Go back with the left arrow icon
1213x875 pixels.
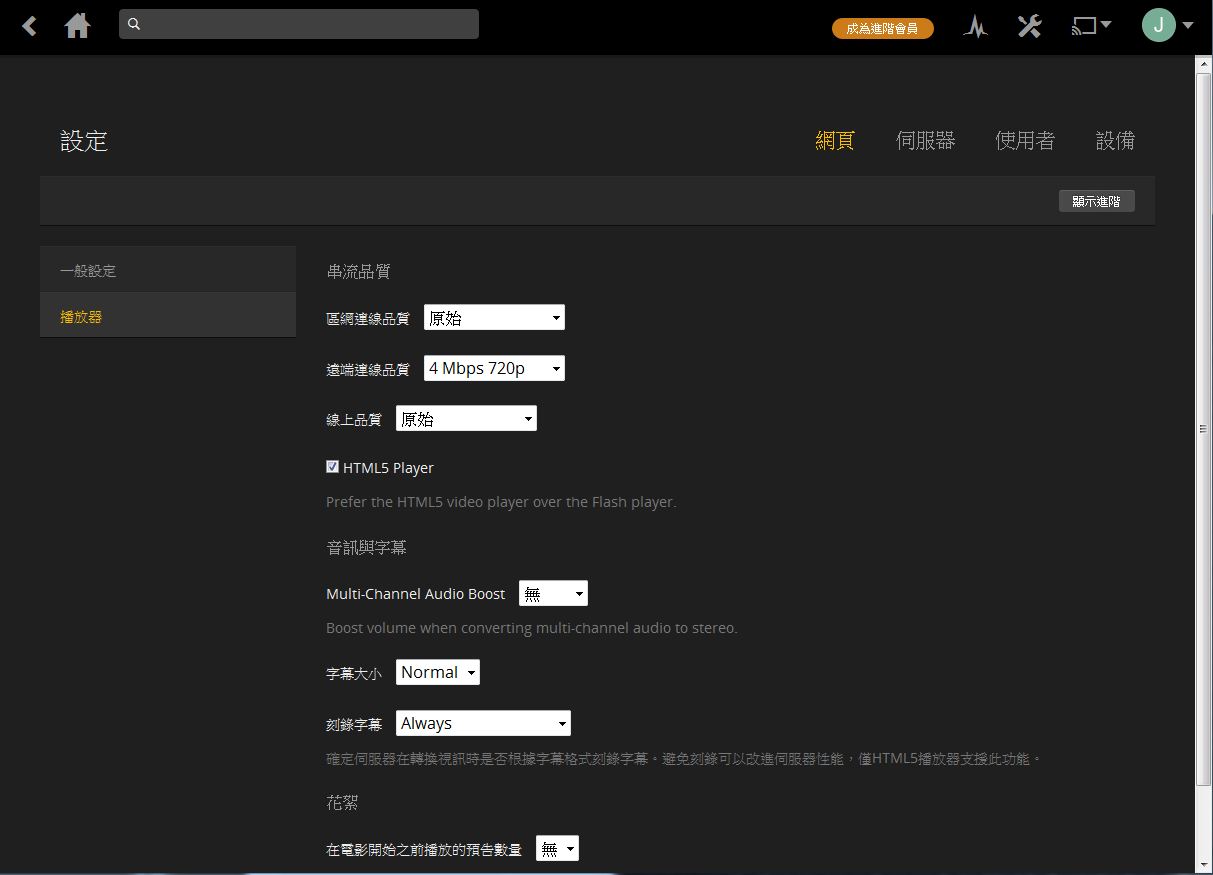(30, 26)
